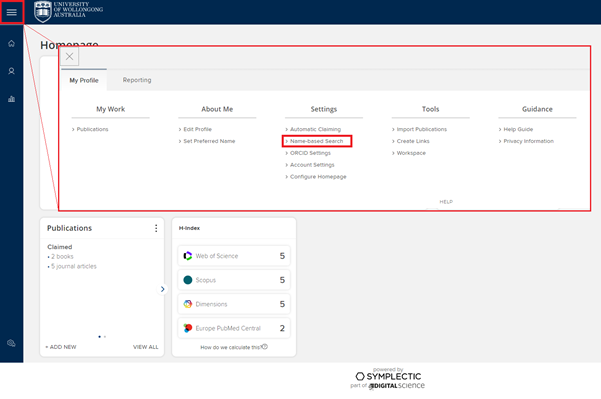Image resolution: width=601 pixels, height=399 pixels.
Task: Open the hamburger navigation menu
Action: pos(11,12)
